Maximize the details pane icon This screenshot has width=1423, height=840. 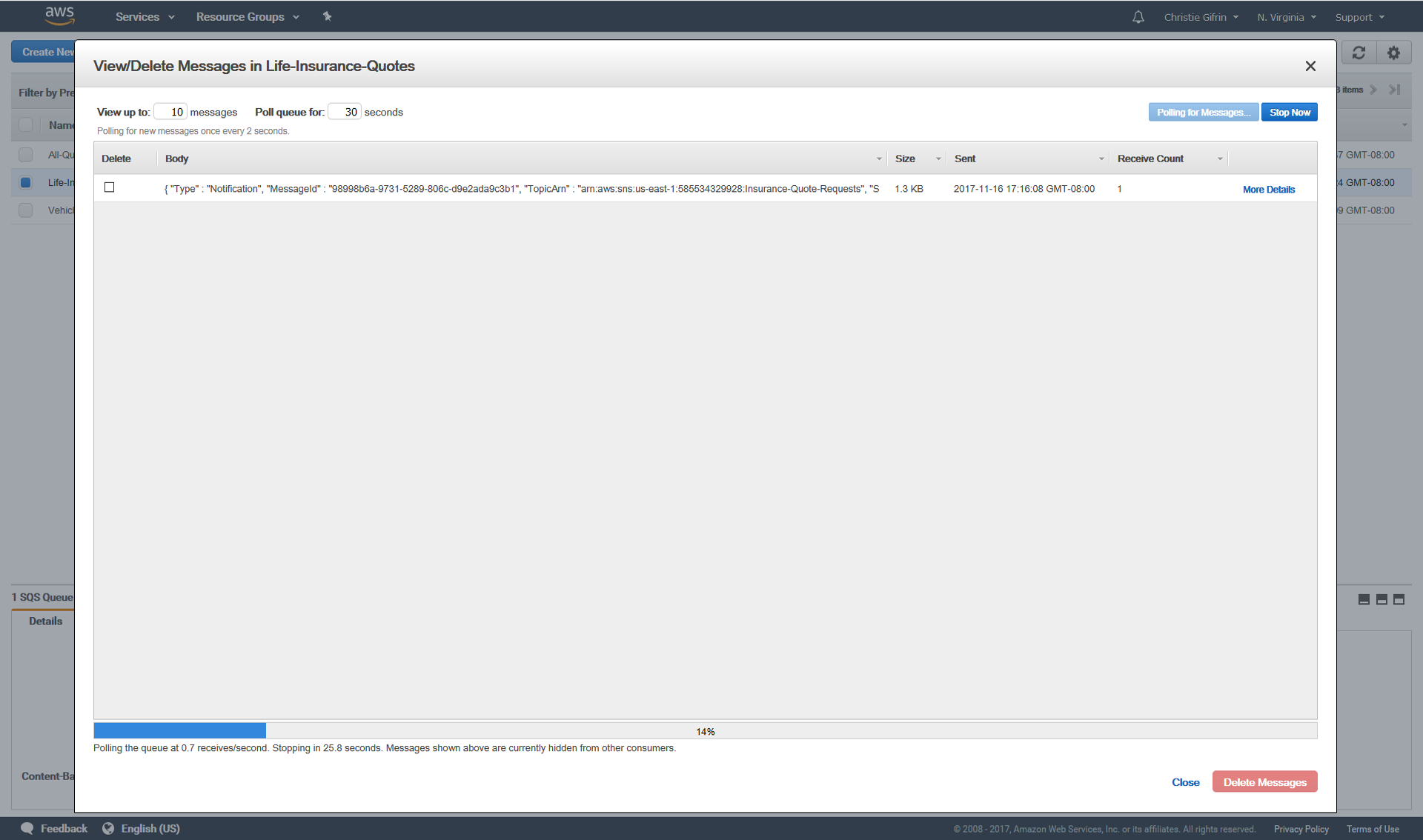tap(1399, 599)
